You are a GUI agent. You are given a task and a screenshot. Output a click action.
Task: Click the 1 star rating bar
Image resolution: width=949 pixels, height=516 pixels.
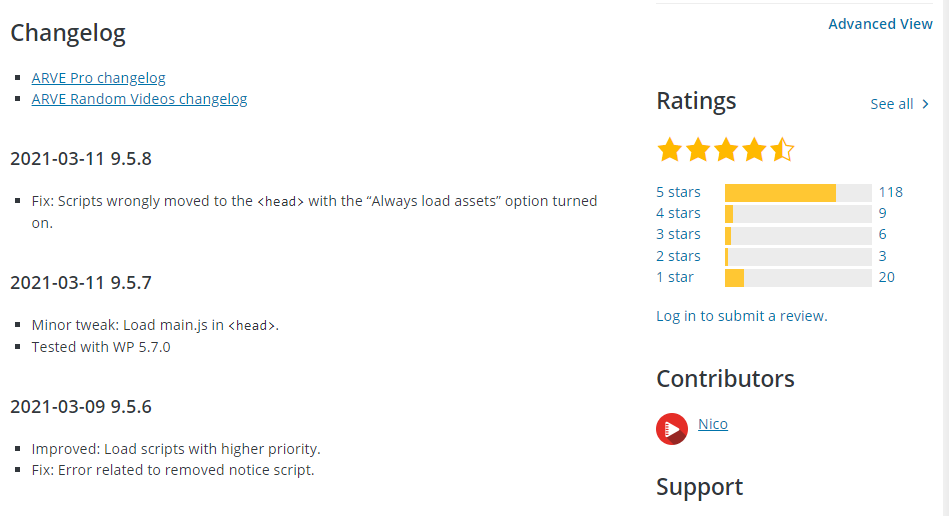[x=798, y=277]
